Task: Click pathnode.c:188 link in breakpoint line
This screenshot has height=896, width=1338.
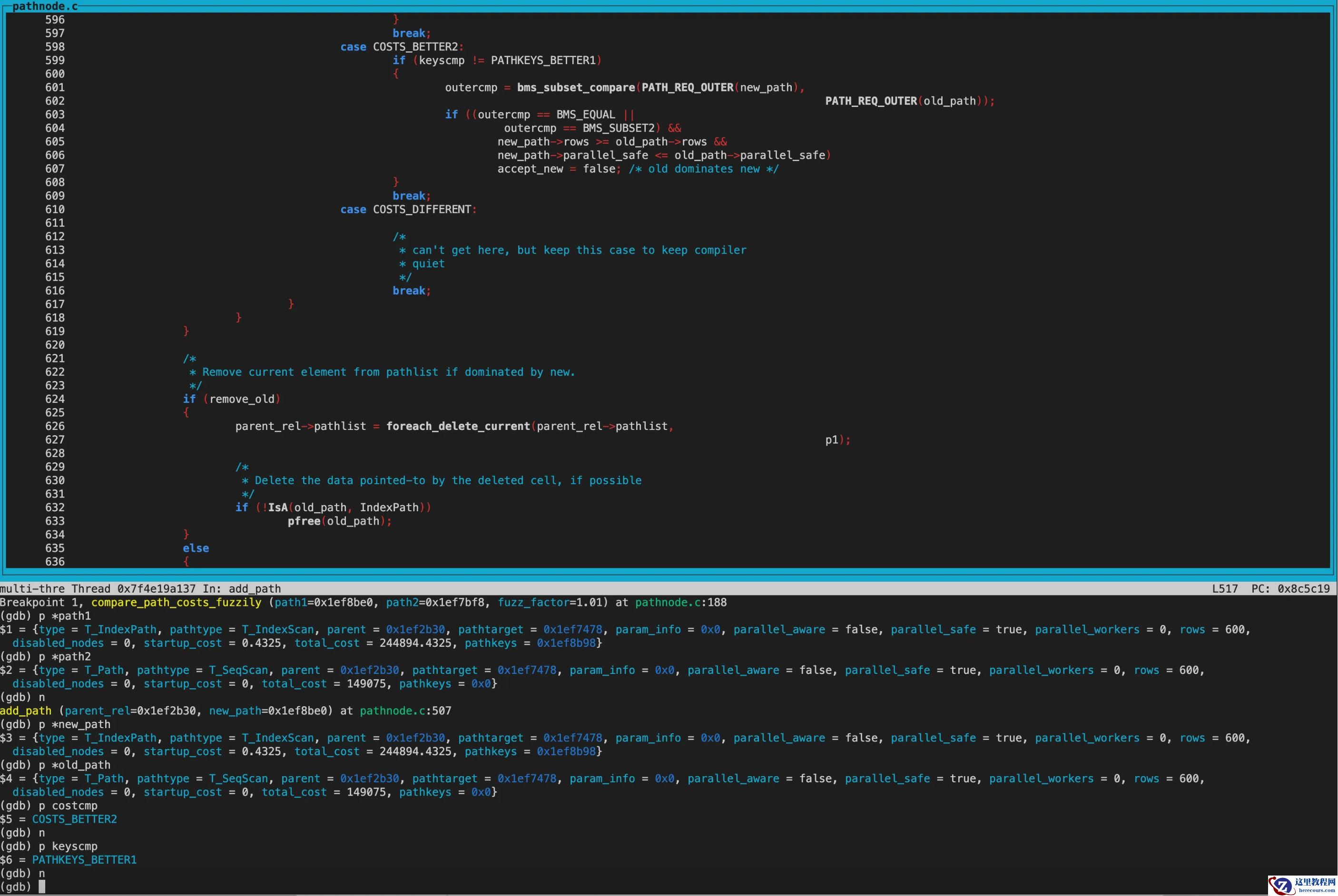Action: click(681, 602)
